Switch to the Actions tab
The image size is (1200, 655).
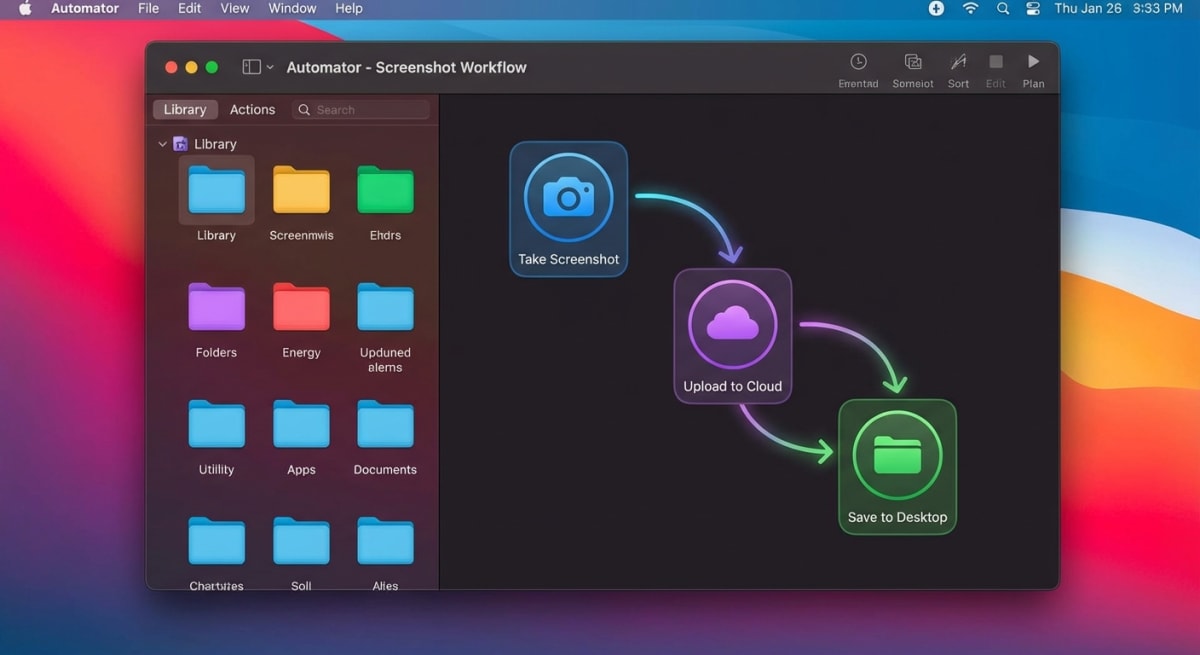pos(252,109)
